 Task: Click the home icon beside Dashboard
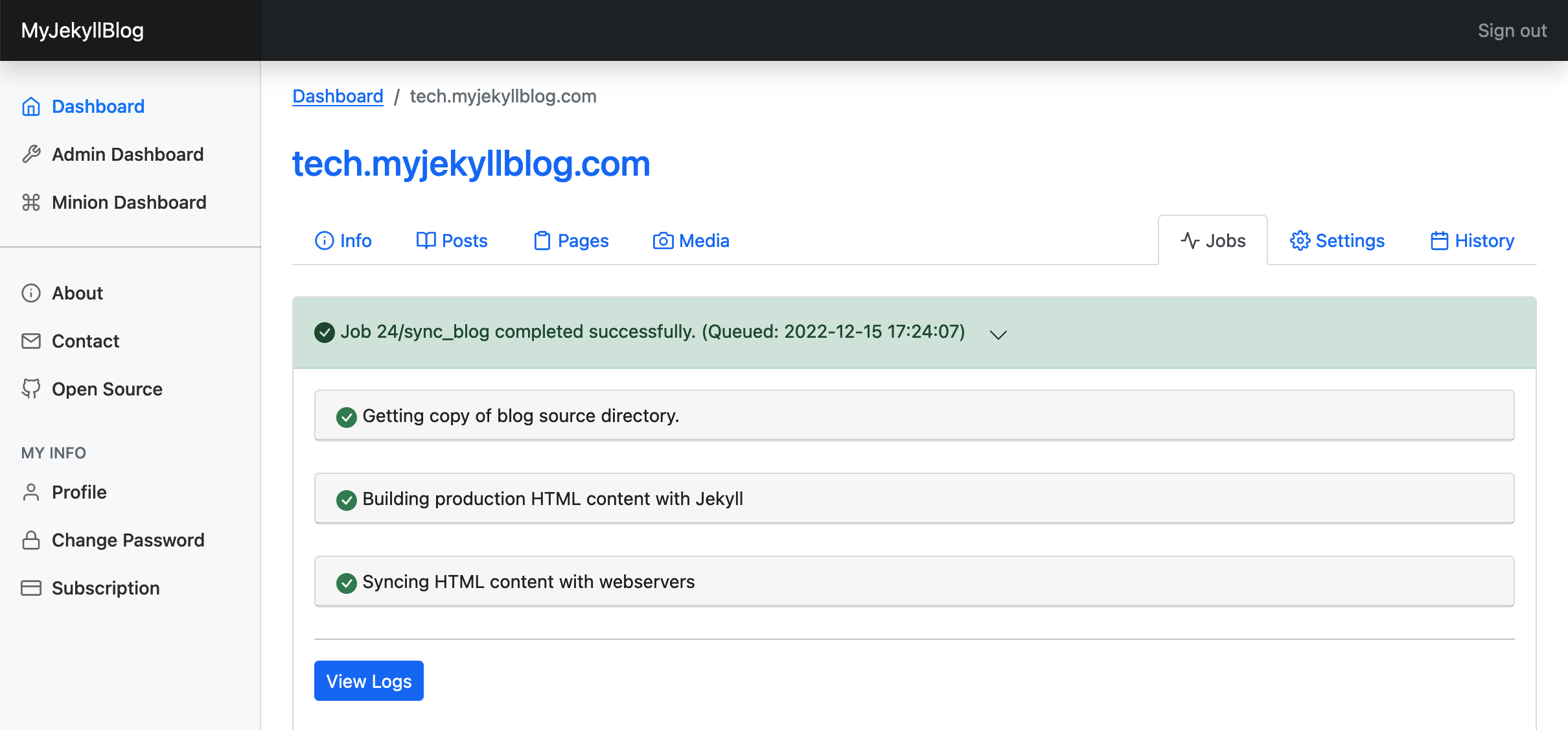pyautogui.click(x=31, y=106)
